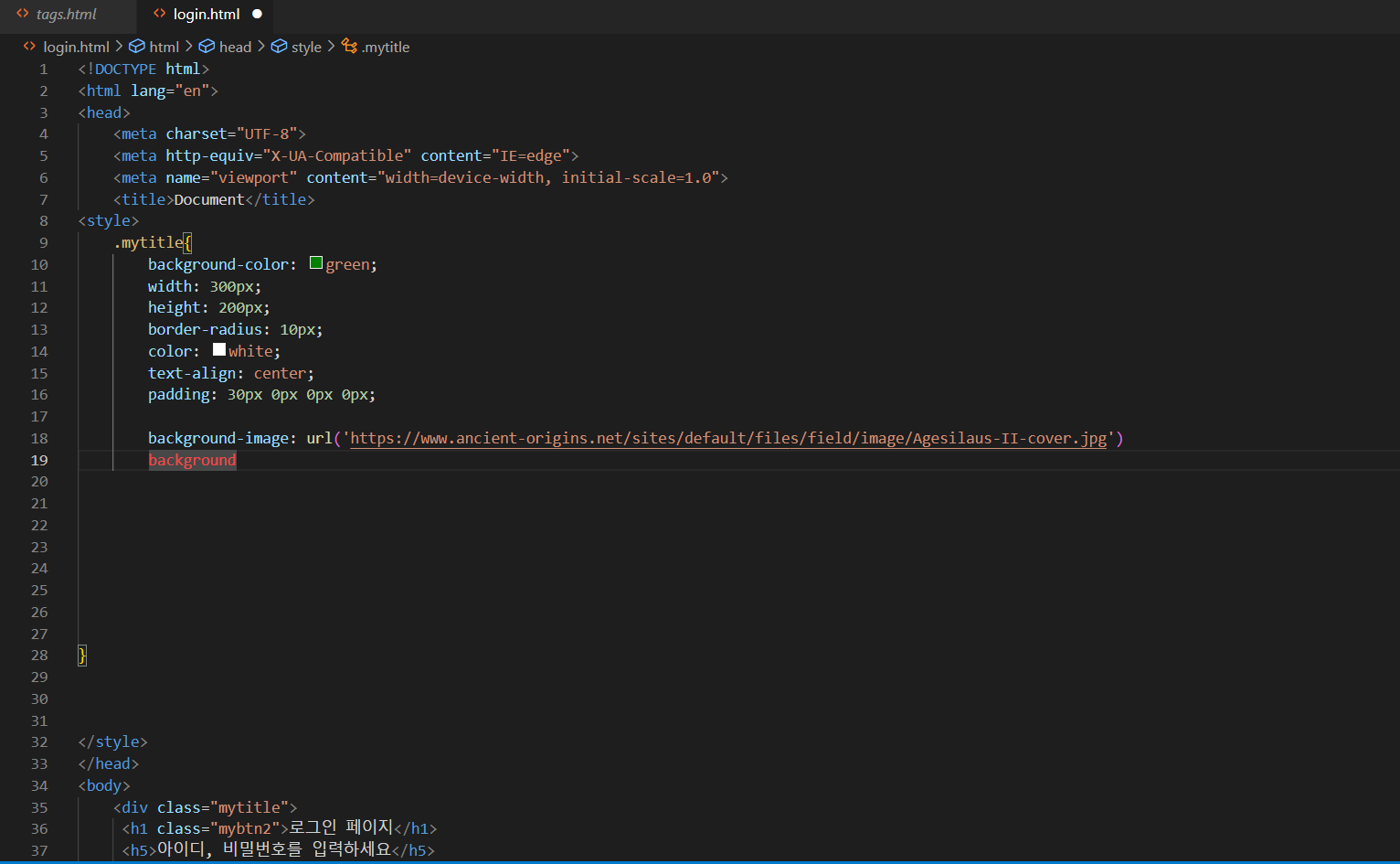This screenshot has width=1400, height=864.
Task: Click line number 28 in the gutter
Action: (x=39, y=656)
